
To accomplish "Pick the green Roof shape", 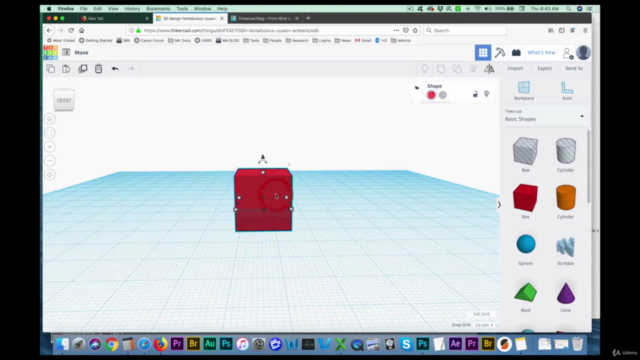I will (526, 292).
